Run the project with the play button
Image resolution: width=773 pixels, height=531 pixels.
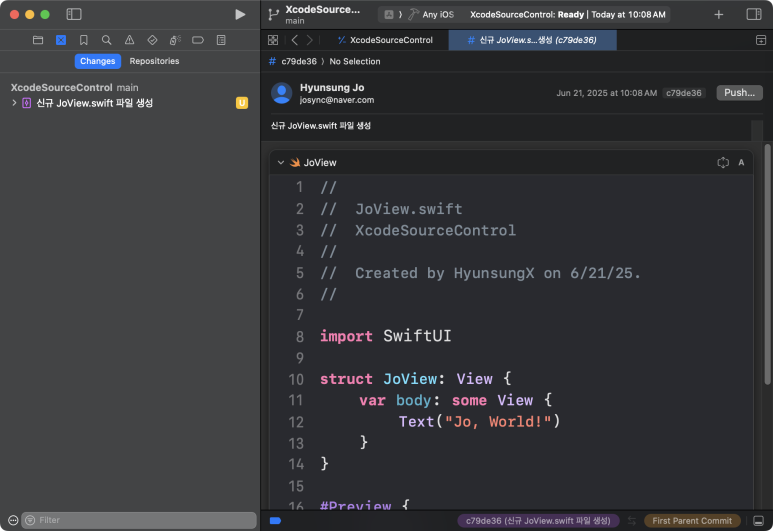coord(240,14)
